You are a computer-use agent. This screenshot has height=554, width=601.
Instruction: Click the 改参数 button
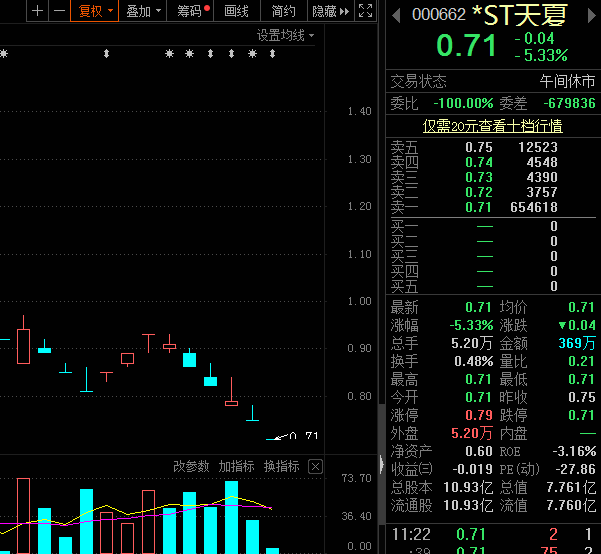click(191, 467)
